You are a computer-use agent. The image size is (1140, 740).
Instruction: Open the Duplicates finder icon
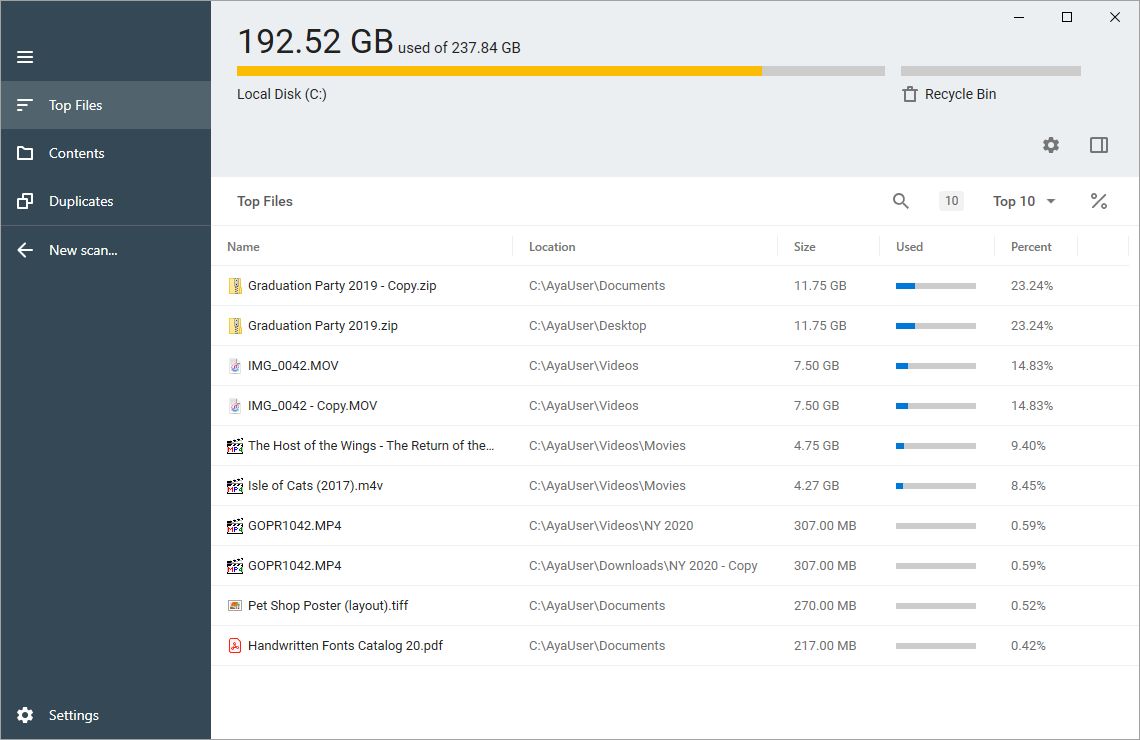pos(24,201)
